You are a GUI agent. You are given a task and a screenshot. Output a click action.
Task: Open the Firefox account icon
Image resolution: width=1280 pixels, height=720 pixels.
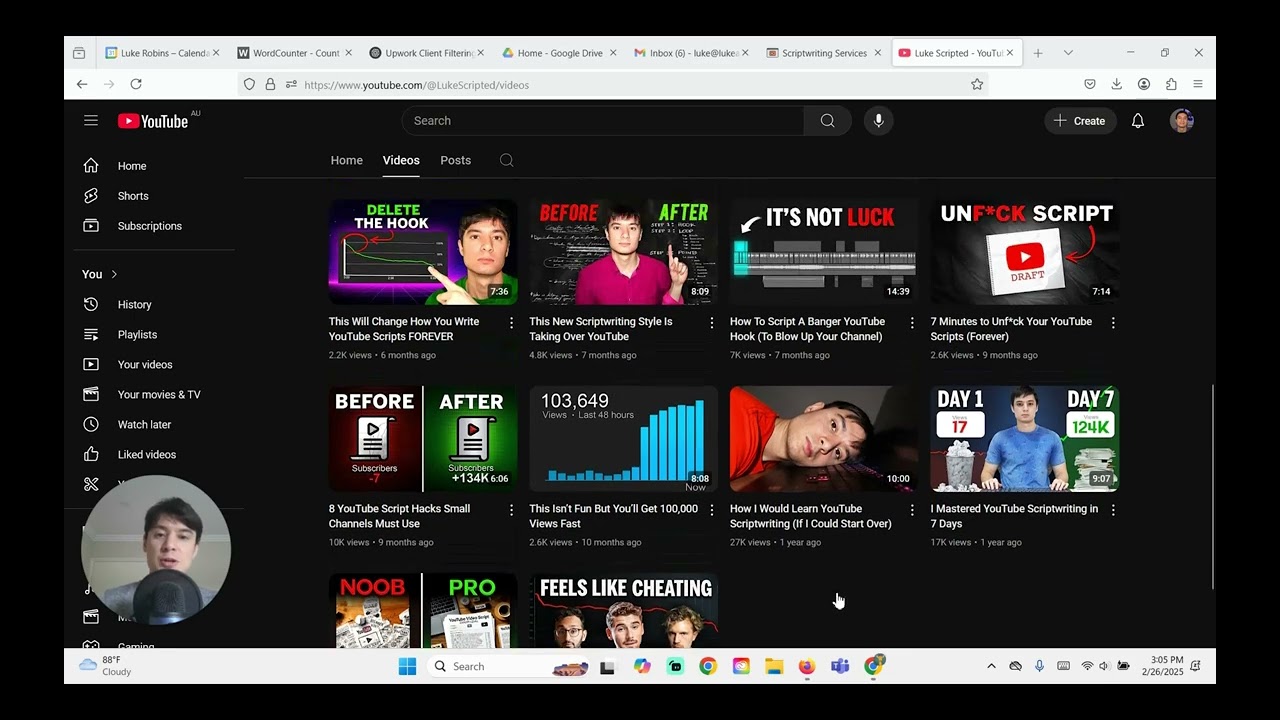click(1144, 85)
